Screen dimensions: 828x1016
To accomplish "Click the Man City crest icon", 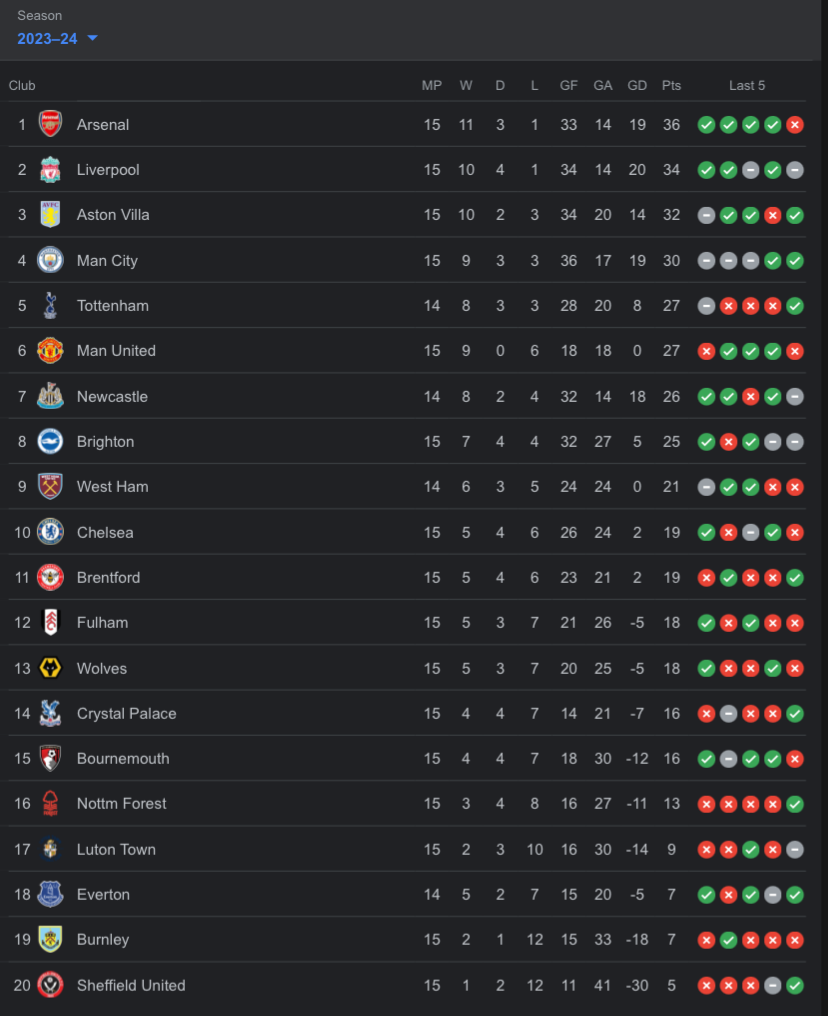I will [x=50, y=260].
